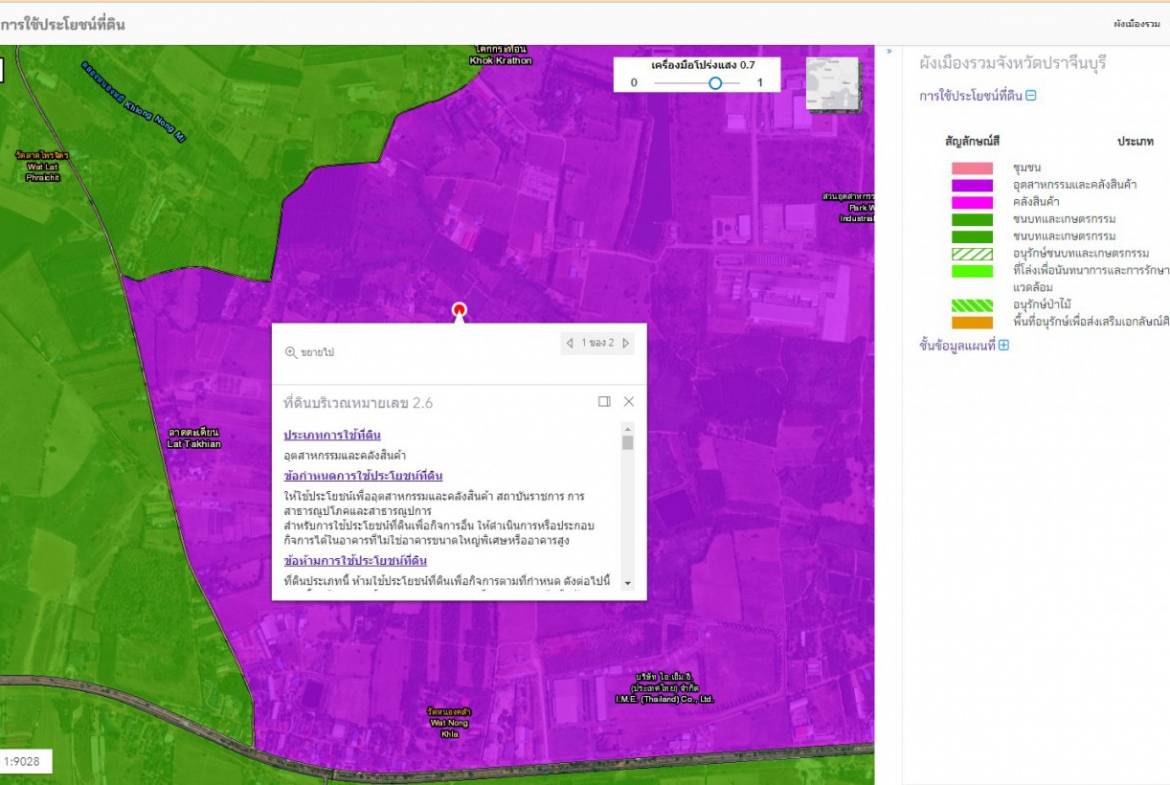
Task: Open the overview map thumbnail
Action: point(832,84)
